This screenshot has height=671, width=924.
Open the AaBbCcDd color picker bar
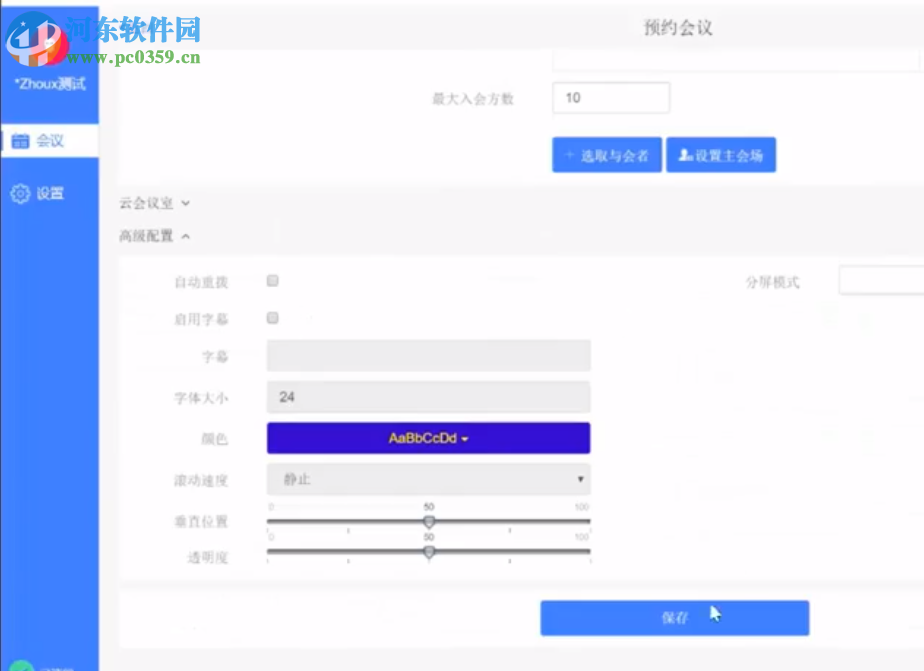[428, 438]
